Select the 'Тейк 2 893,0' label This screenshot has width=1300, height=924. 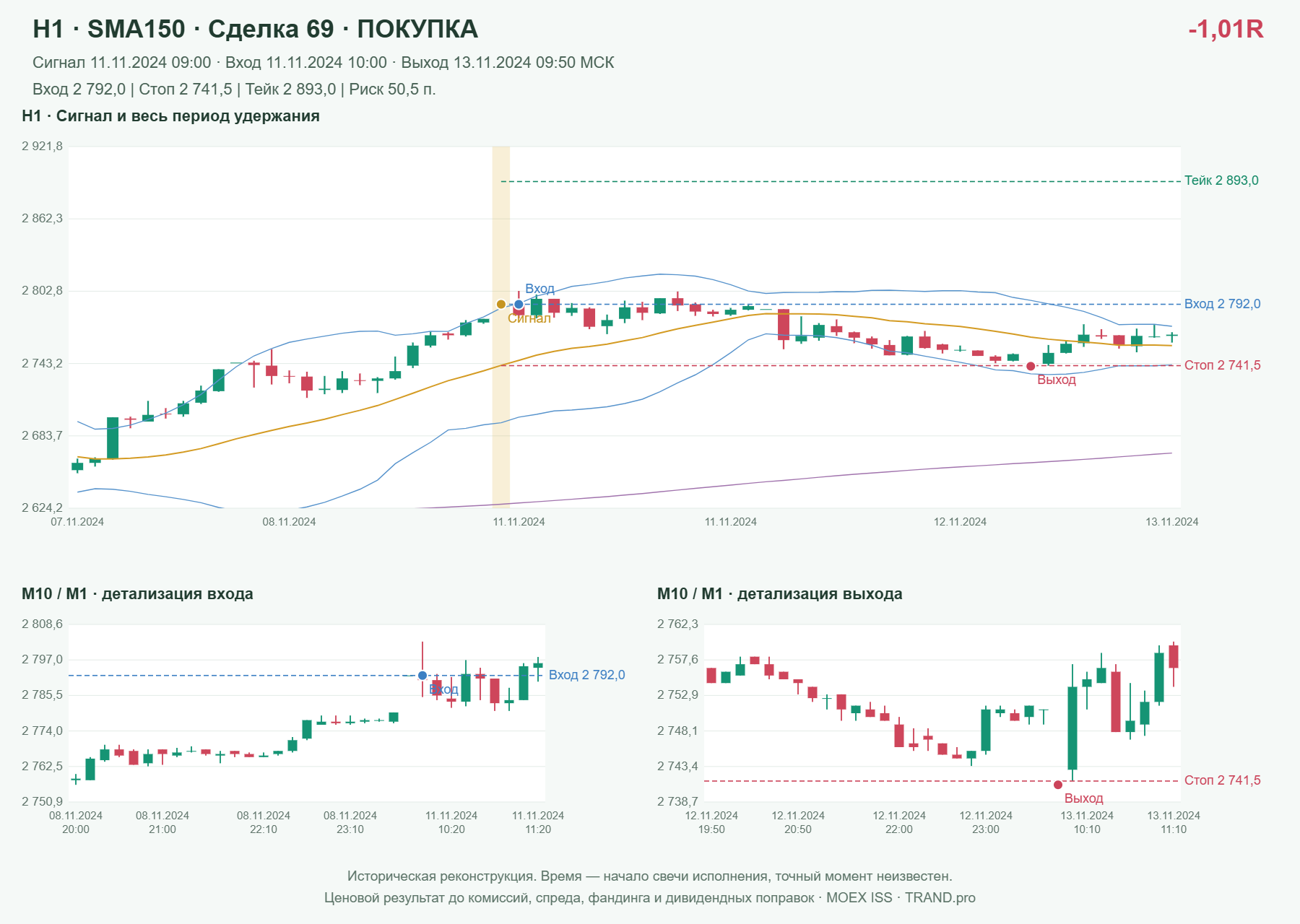(1221, 180)
